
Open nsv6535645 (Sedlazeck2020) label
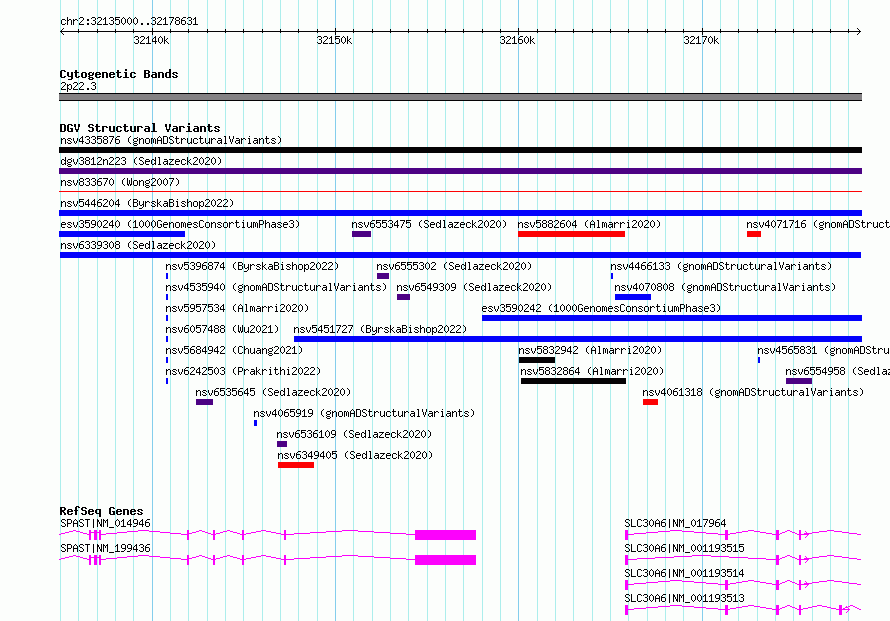pos(273,392)
